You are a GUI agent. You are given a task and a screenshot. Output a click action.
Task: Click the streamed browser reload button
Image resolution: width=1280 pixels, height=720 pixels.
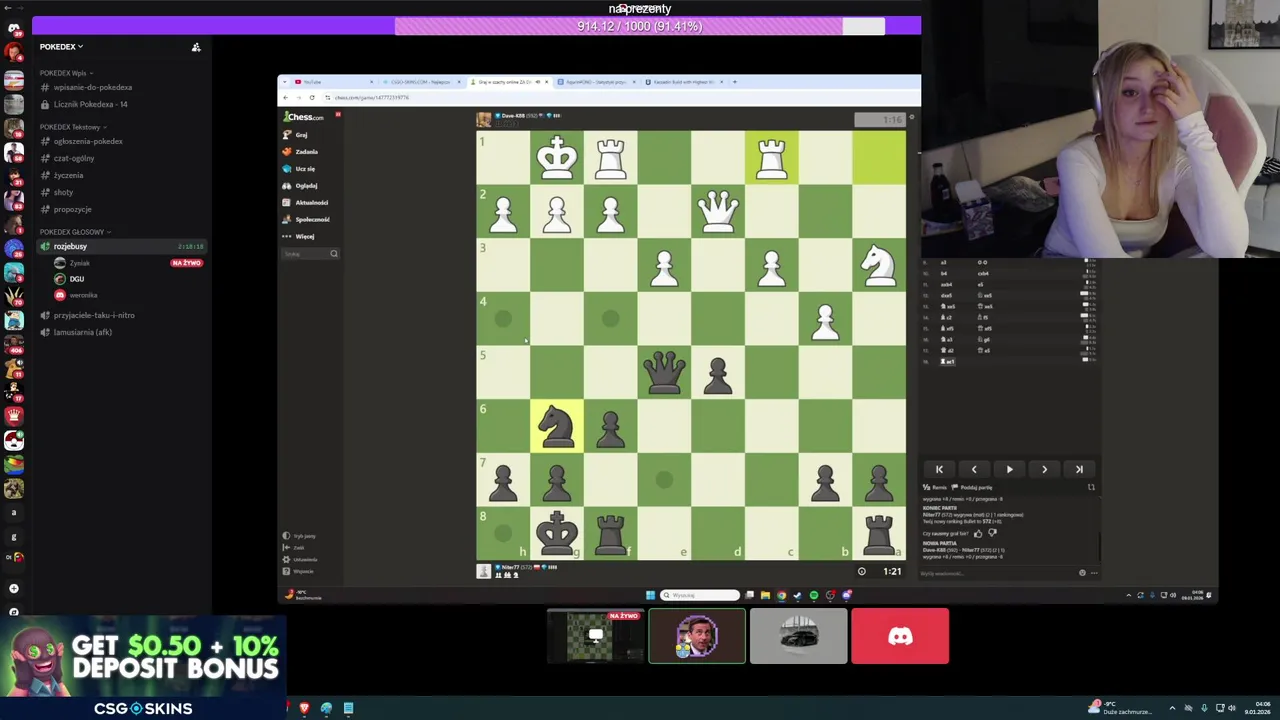(x=312, y=97)
